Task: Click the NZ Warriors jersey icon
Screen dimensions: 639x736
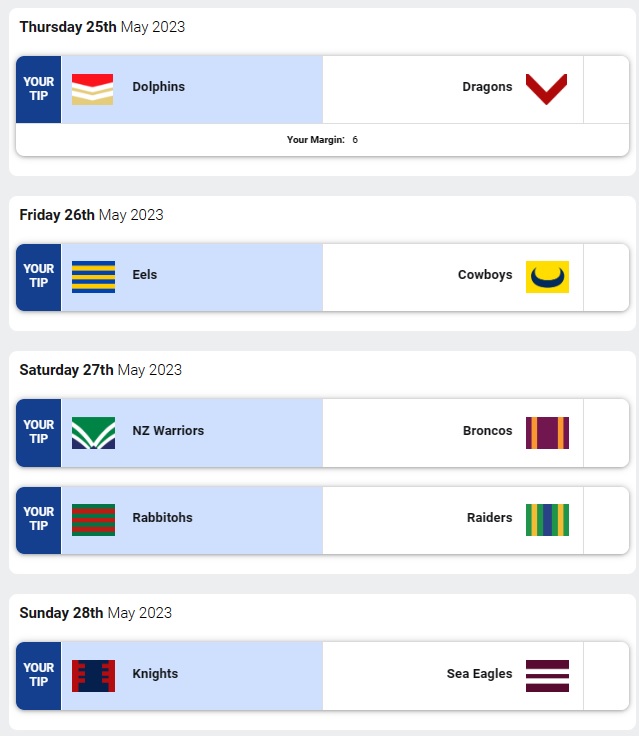Action: coord(93,433)
